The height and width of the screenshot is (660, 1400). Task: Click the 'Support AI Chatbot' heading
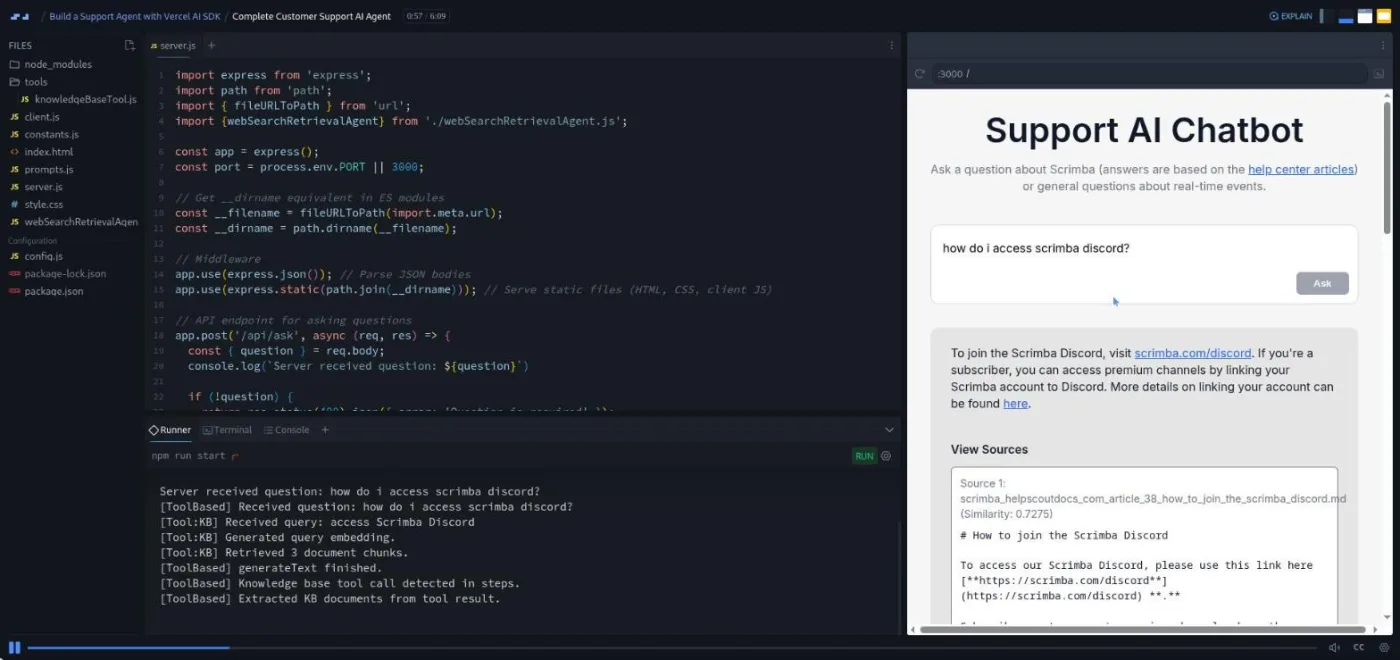1144,130
